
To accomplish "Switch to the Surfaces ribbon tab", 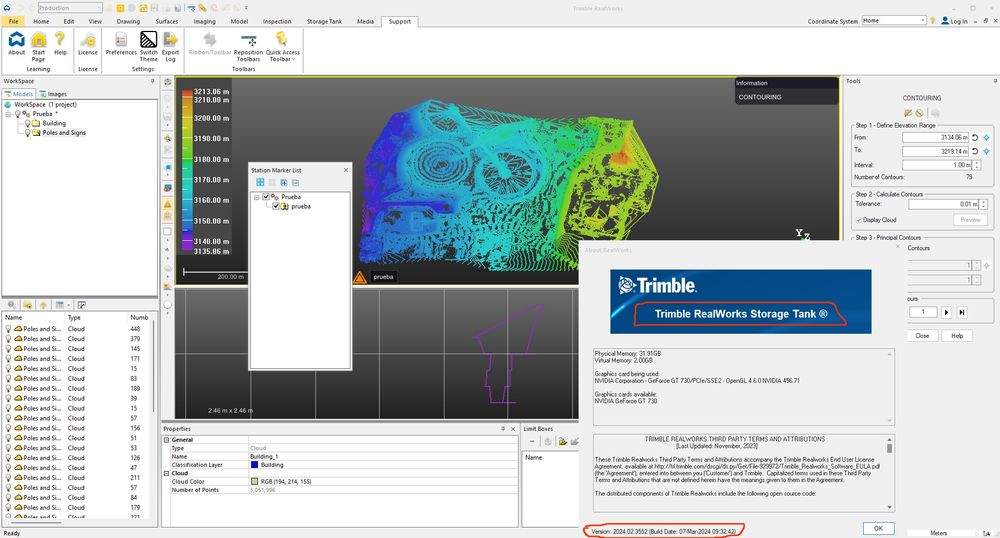I will coord(167,21).
